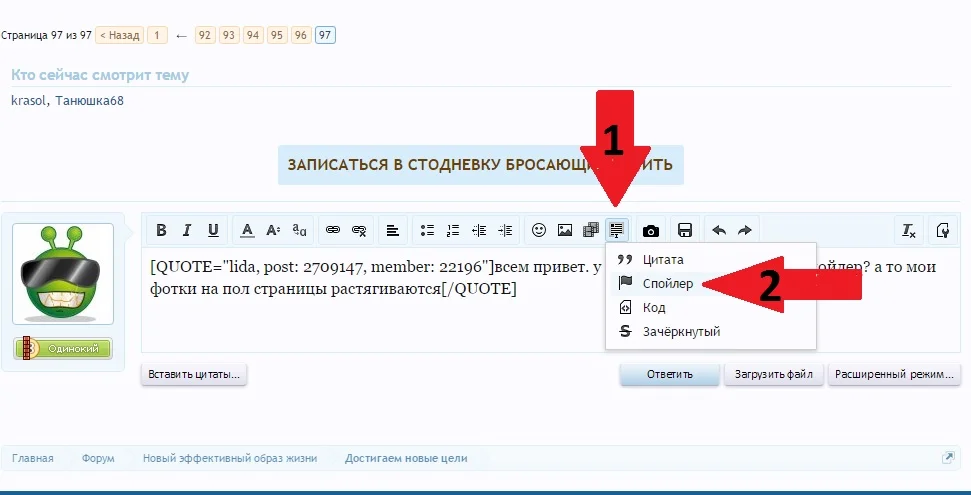The width and height of the screenshot is (971, 495).
Task: Click the breadcrumb bar's open-in-new-window icon
Action: point(947,458)
